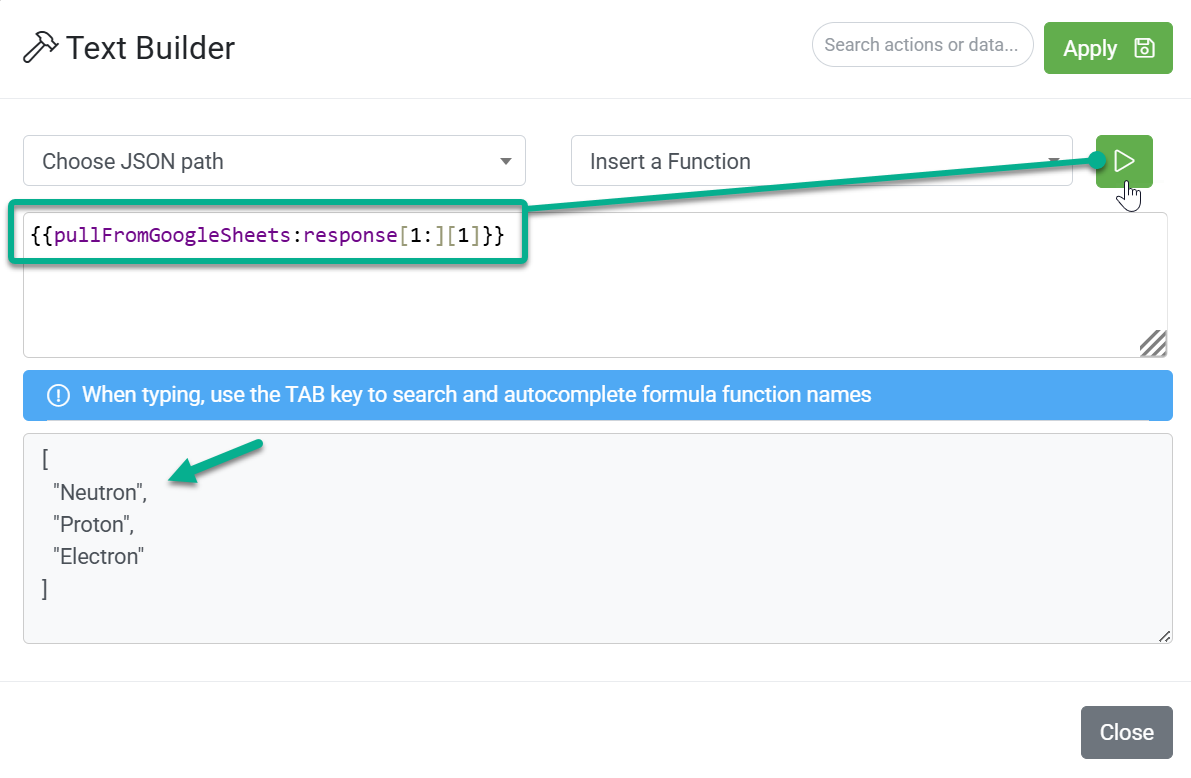
Task: Focus the Search actions or data field
Action: click(922, 45)
